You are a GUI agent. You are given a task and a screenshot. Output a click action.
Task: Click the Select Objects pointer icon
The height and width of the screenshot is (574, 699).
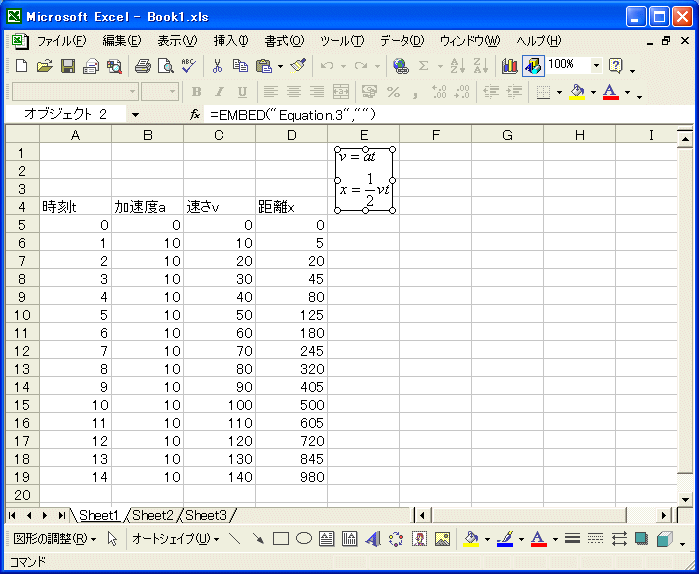point(112,539)
